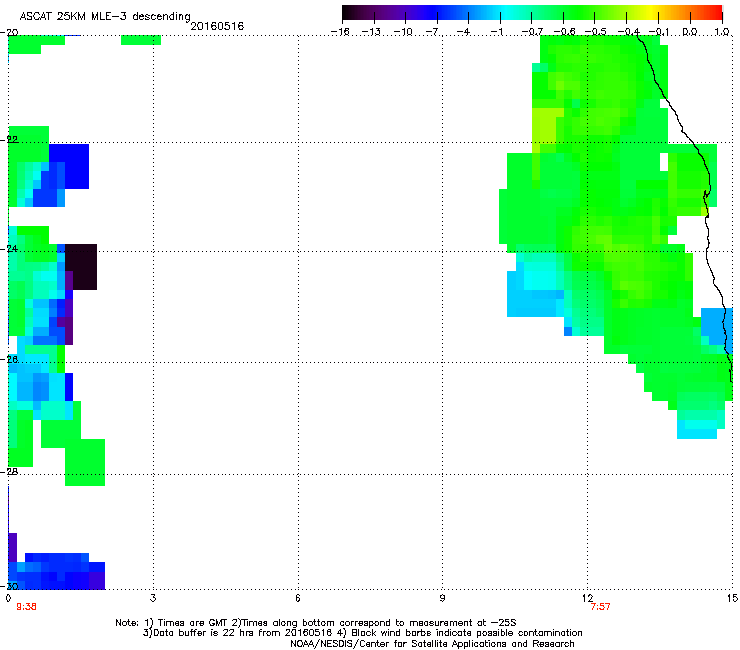Image resolution: width=740 pixels, height=650 pixels.
Task: Click the colorbar tick label -0.5
Action: click(596, 32)
